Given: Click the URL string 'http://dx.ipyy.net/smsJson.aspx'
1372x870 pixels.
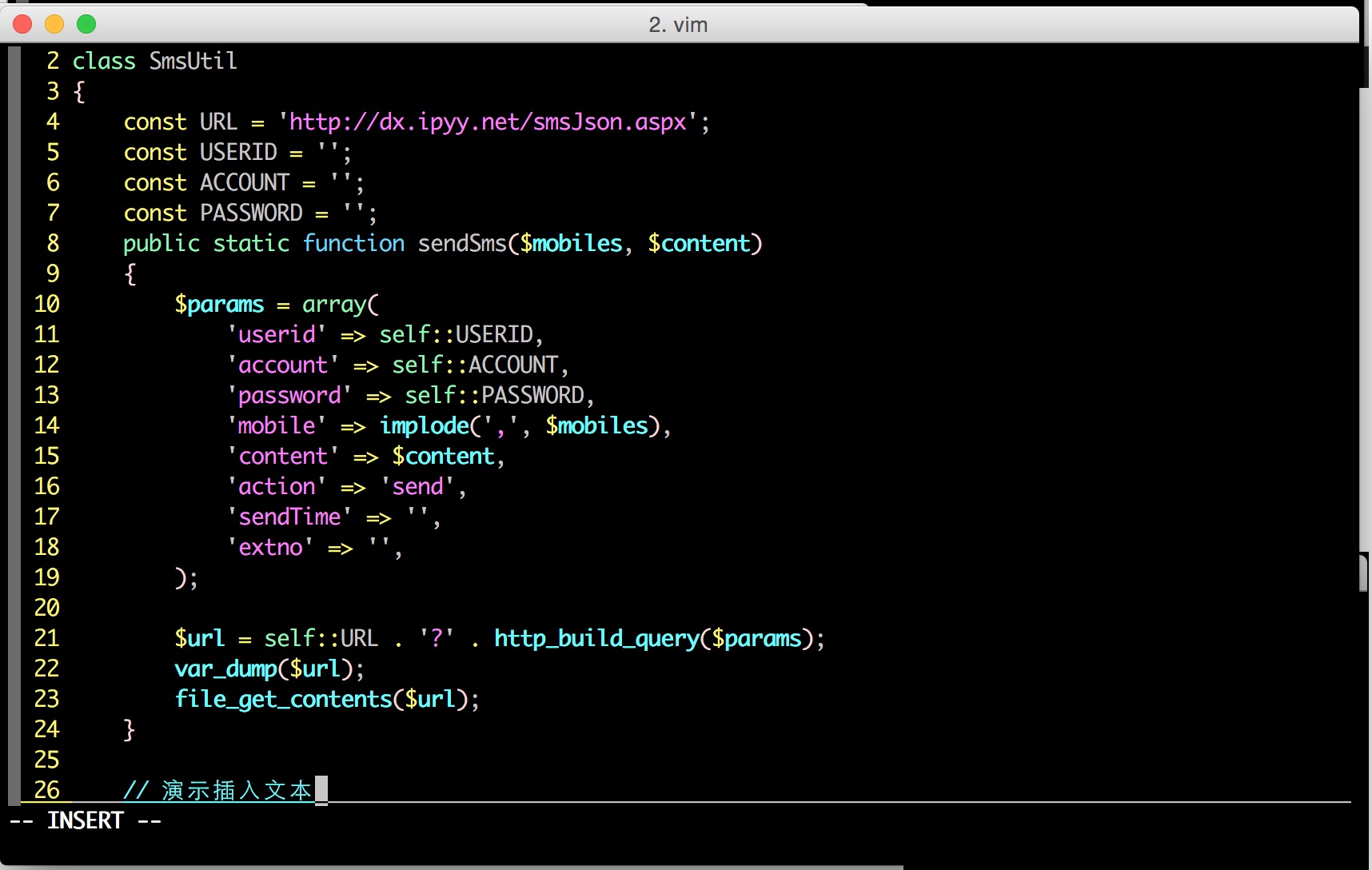Looking at the screenshot, I should click(488, 122).
